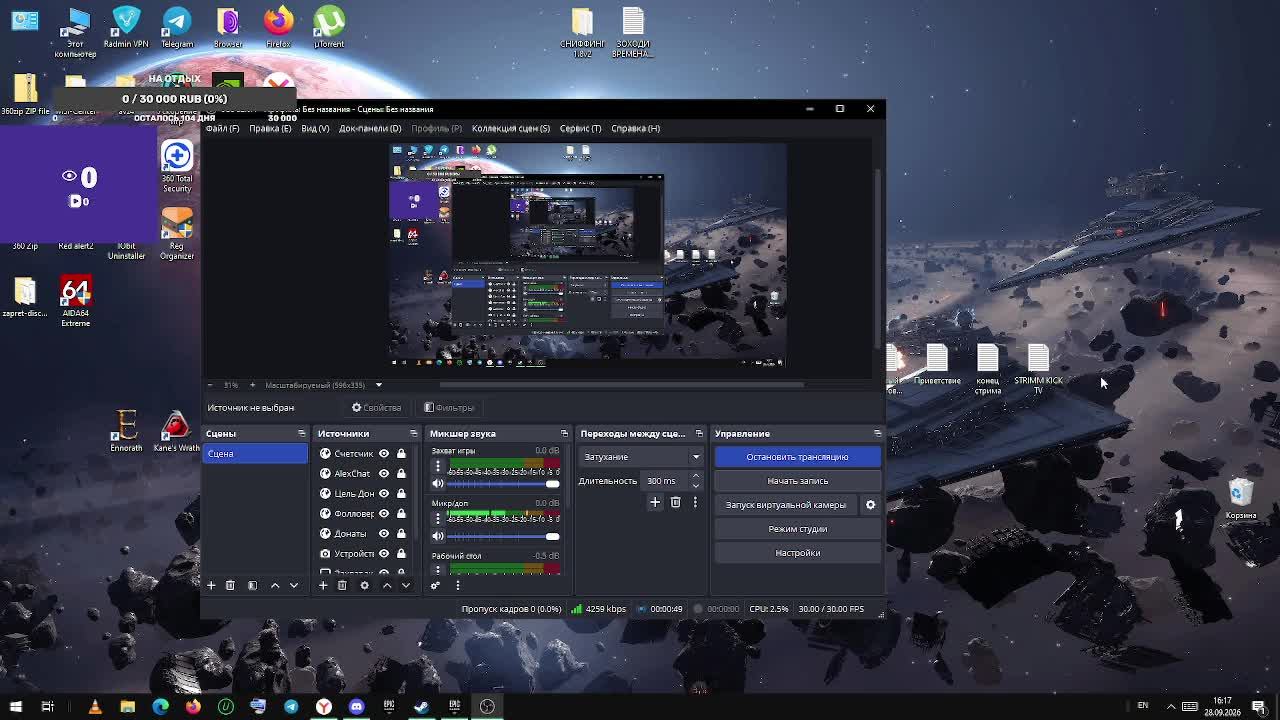Hide the Фолловер source
Screen dimensions: 1280x720
[x=383, y=514]
